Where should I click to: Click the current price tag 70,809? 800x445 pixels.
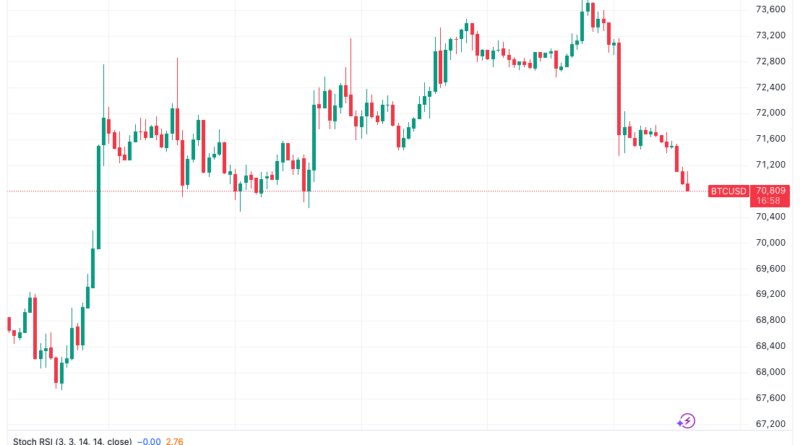[770, 190]
